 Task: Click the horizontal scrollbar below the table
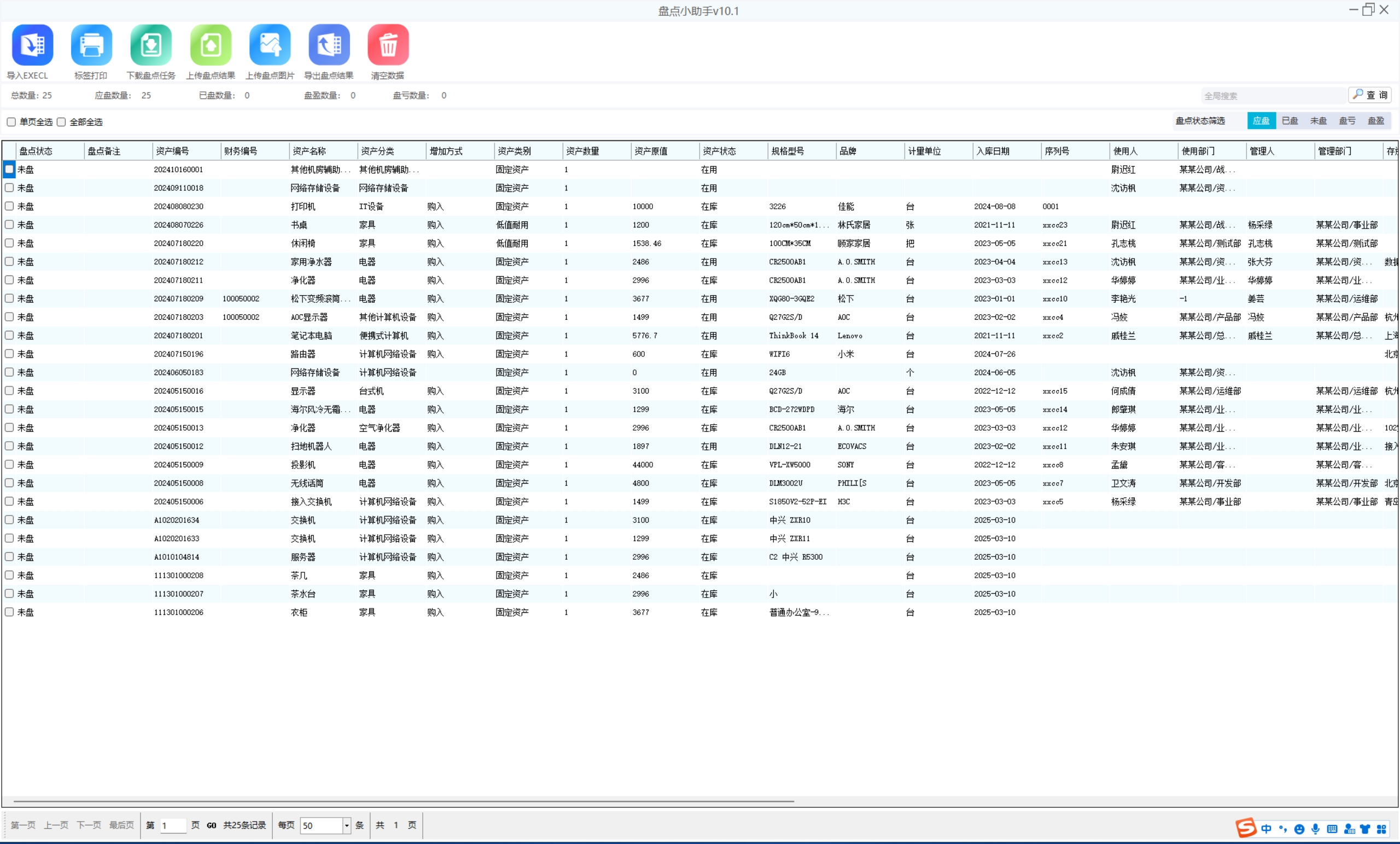point(404,801)
